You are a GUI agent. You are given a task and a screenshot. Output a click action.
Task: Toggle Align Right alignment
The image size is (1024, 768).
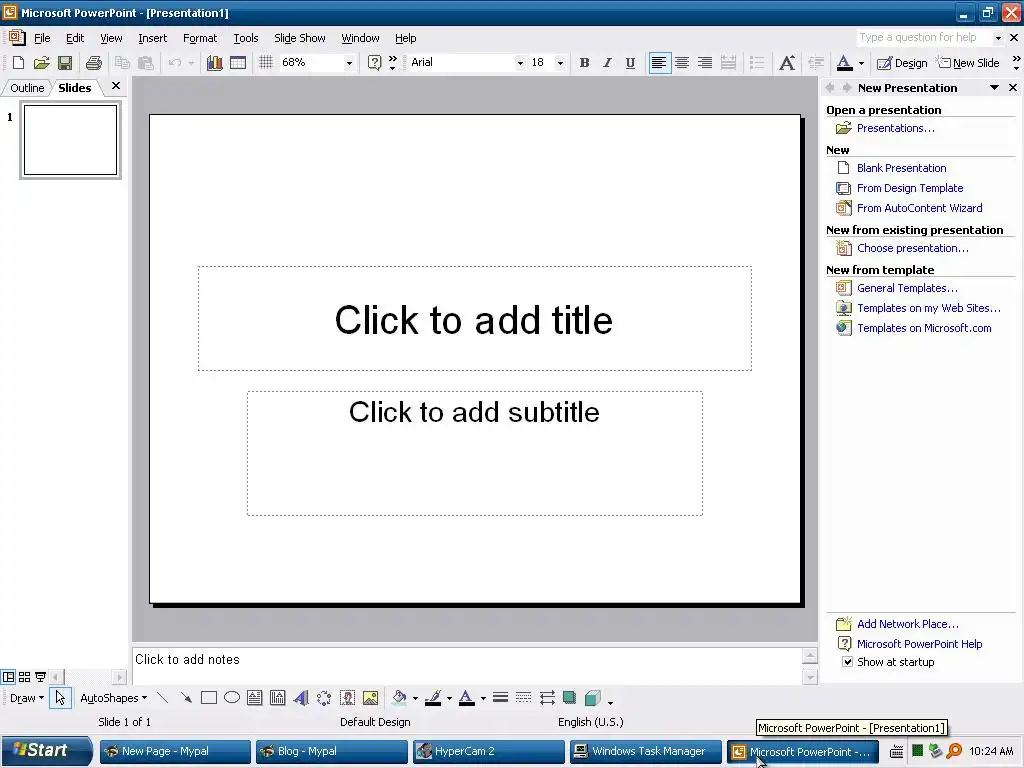705,63
